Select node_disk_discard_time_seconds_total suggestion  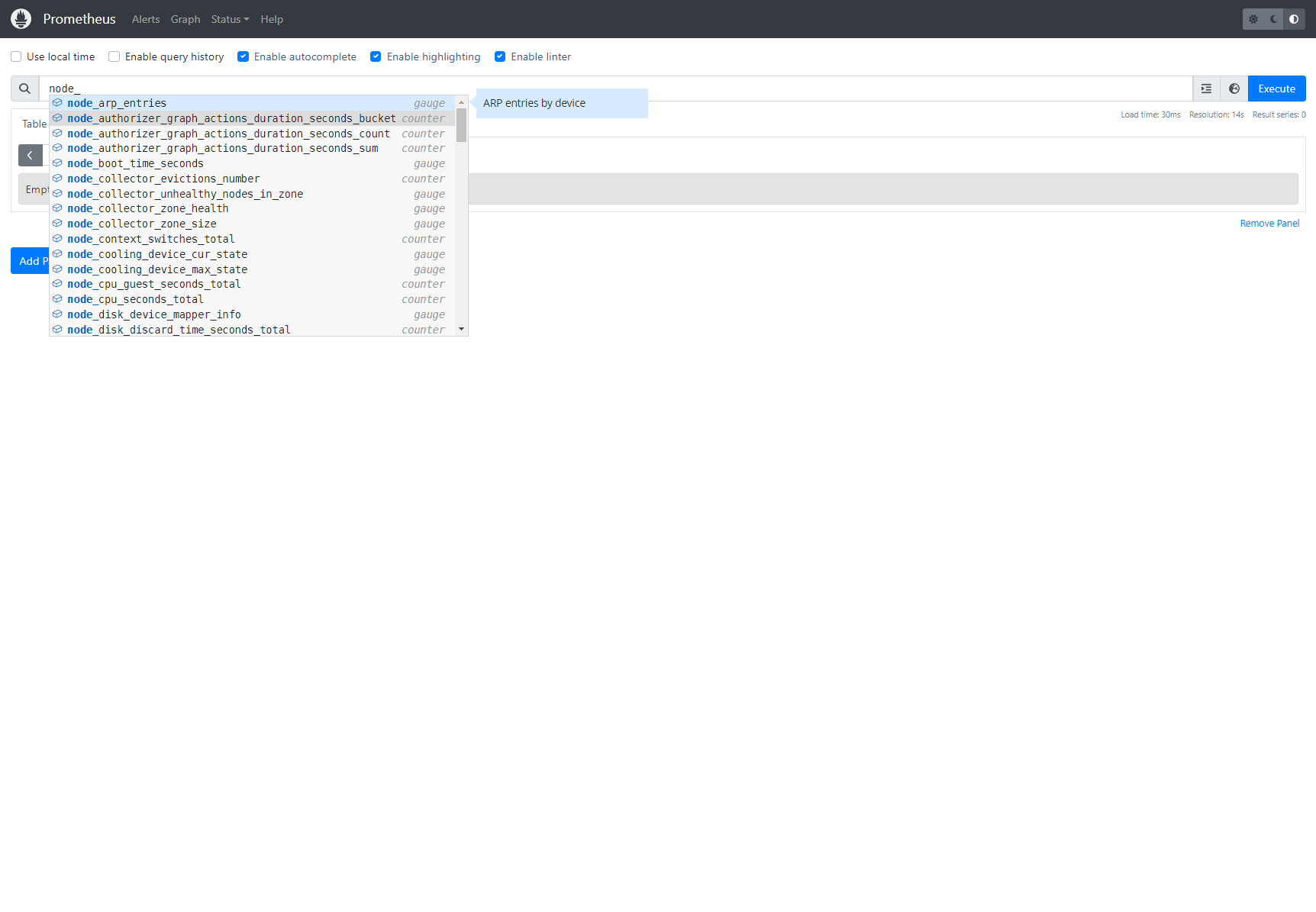pos(252,330)
